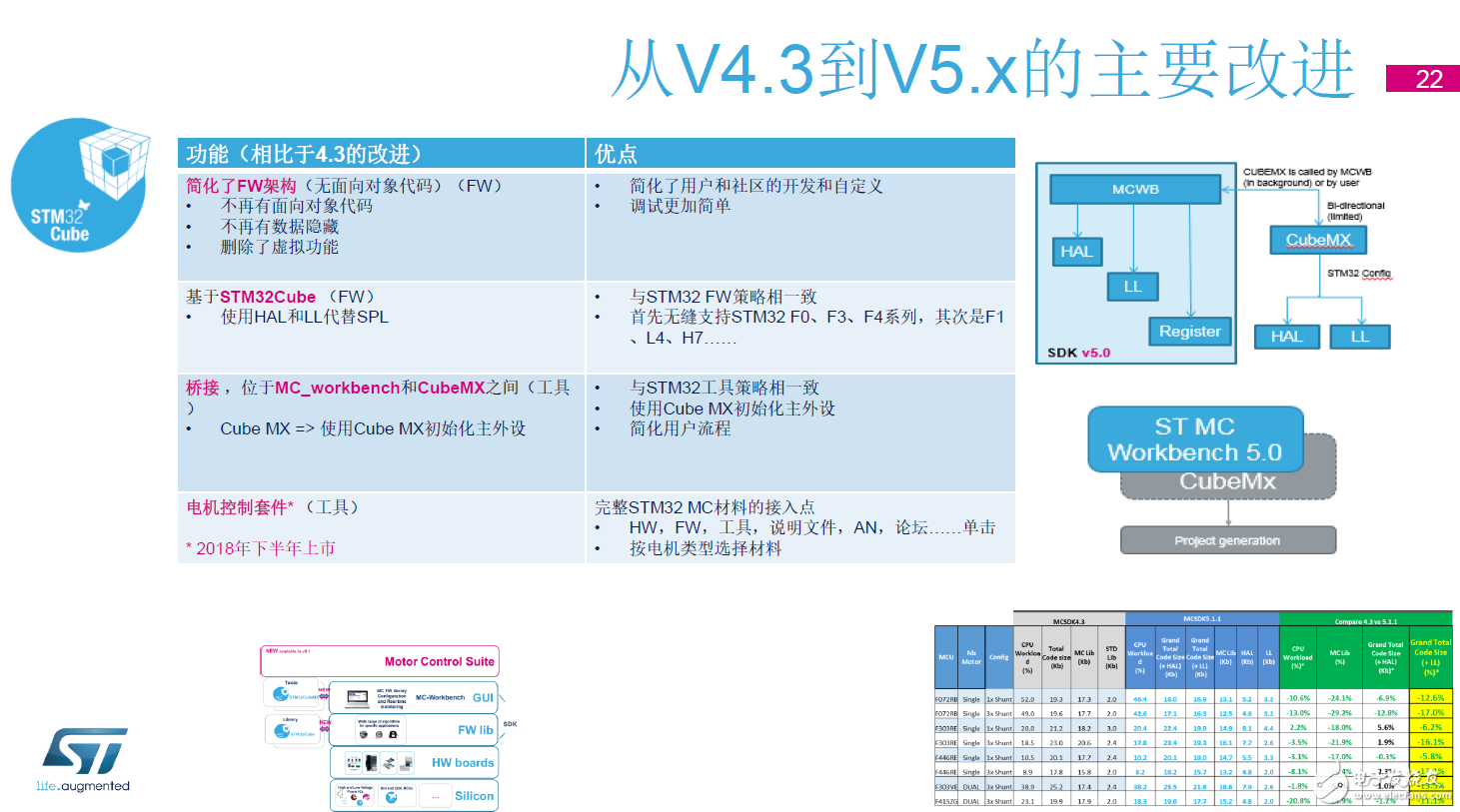Click the 功能 table column header
The height and width of the screenshot is (812, 1460).
381,154
